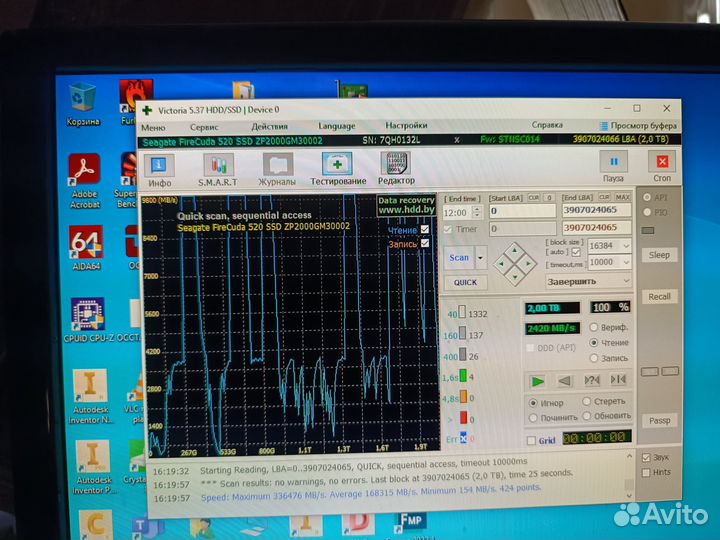Screen dimensions: 720x540
Task: Click the Sleep button
Action: click(x=659, y=255)
